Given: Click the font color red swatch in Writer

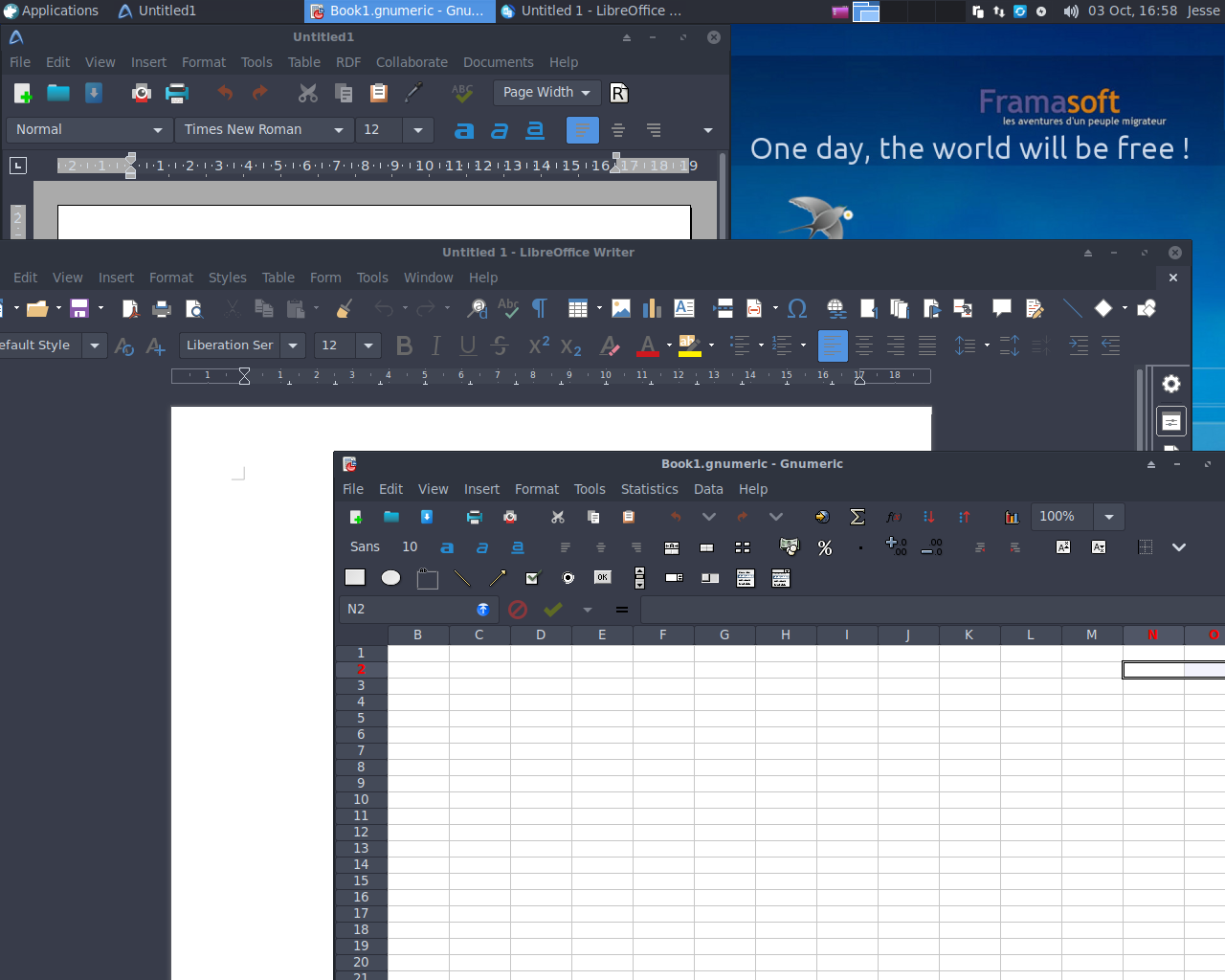Looking at the screenshot, I should point(648,345).
